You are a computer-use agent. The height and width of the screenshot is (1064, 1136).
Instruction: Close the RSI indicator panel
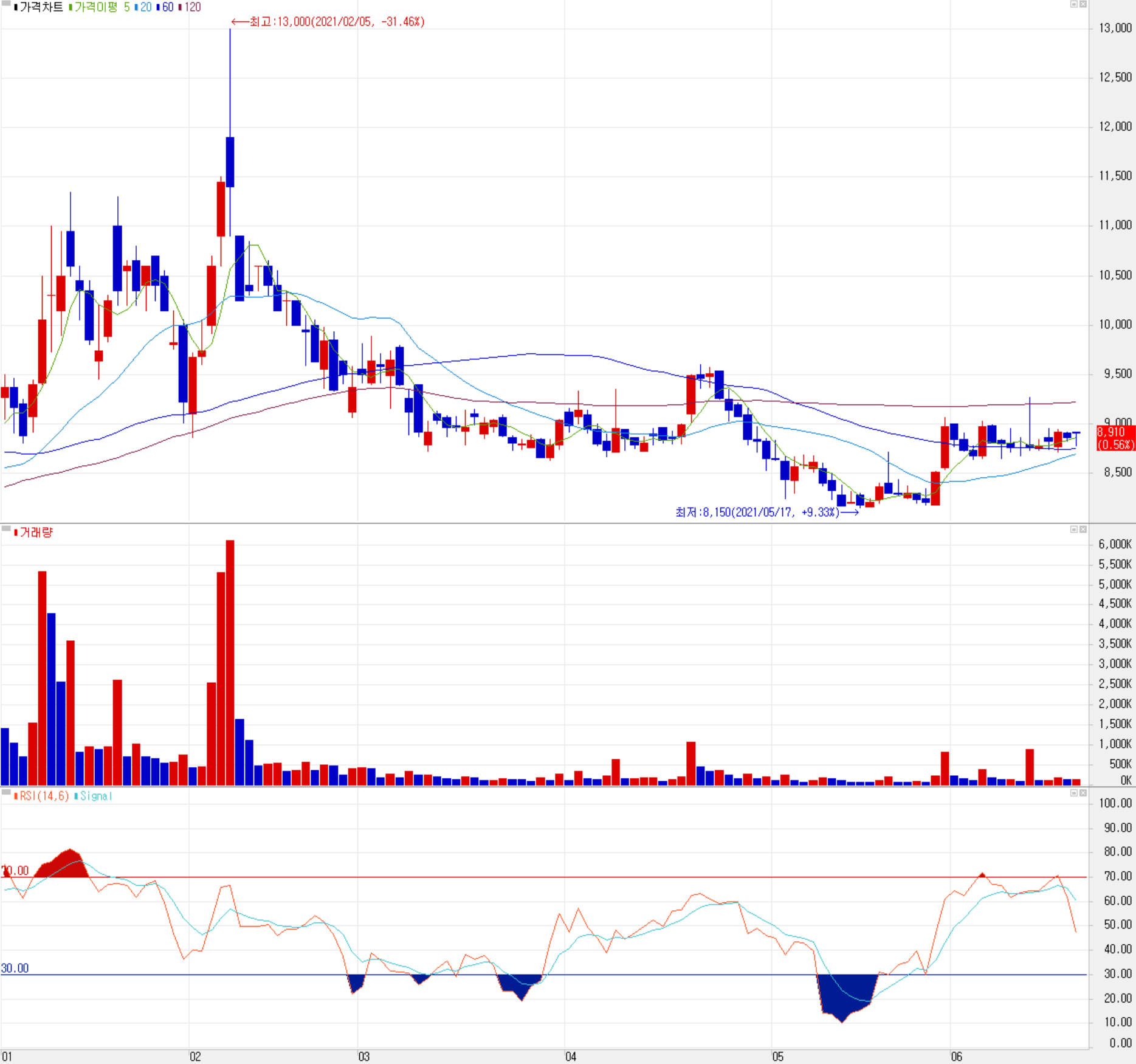point(1083,793)
